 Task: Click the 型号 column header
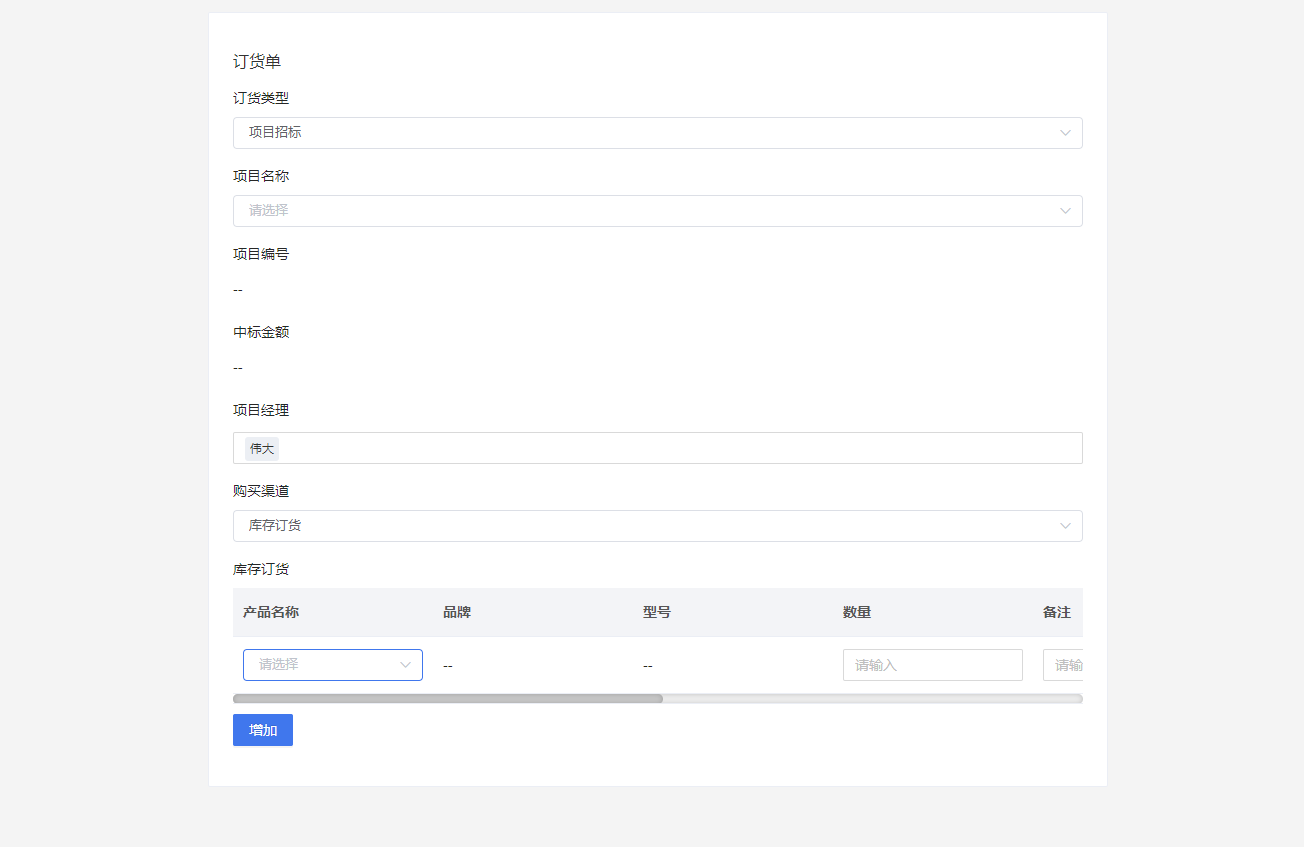coord(657,612)
